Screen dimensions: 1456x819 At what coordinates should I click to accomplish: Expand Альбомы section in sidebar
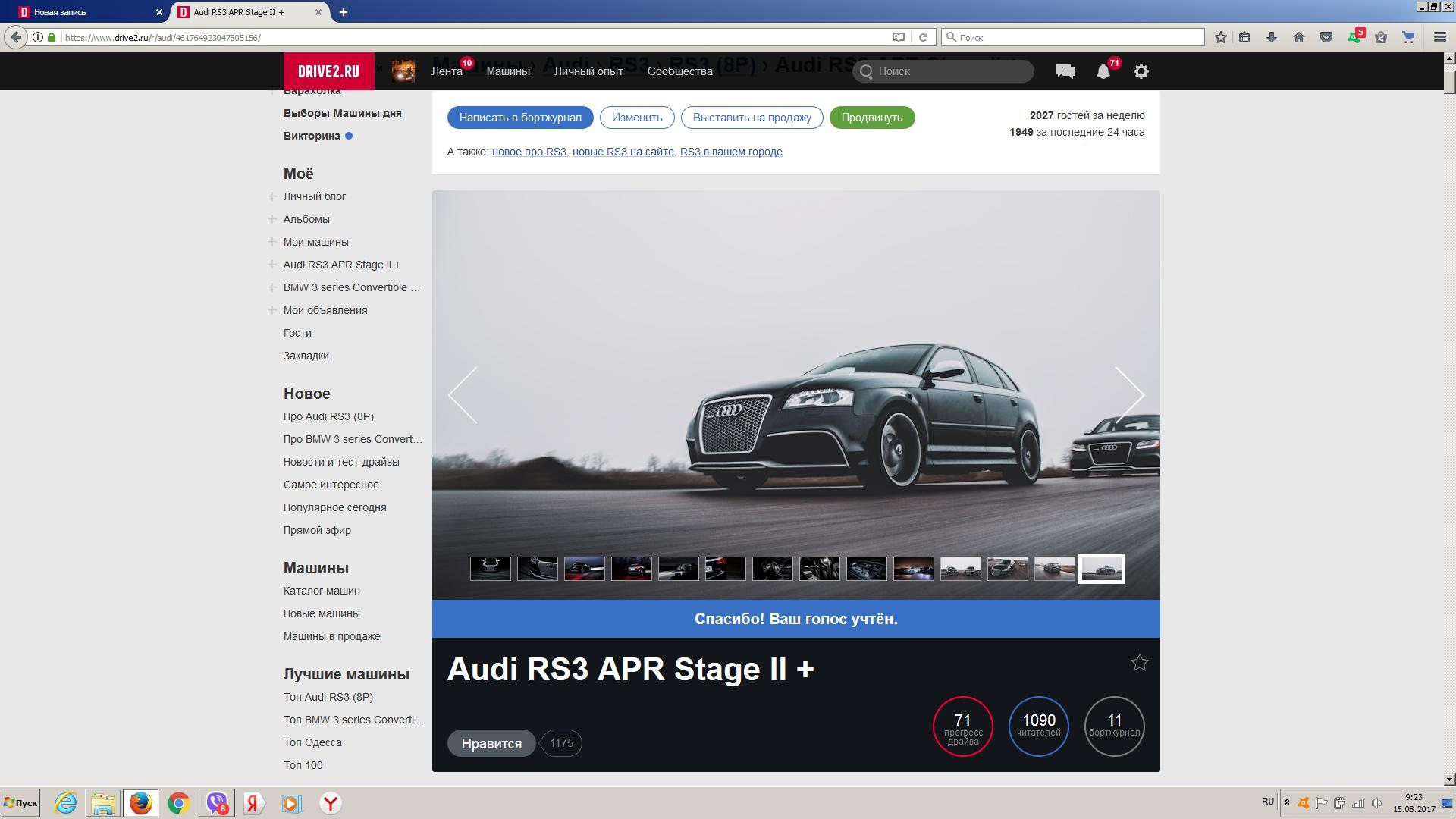272,219
